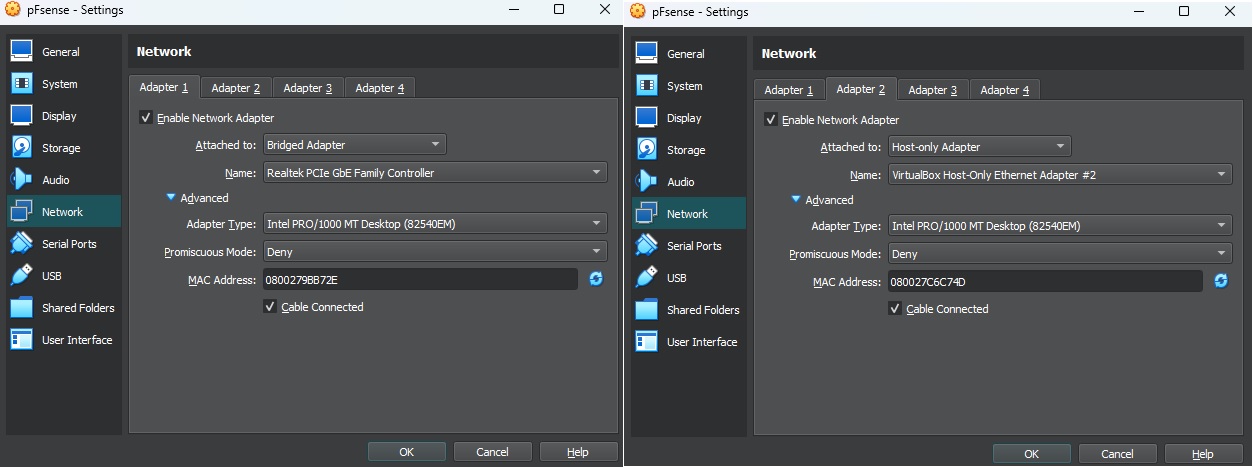Collapse Advanced section in left window
This screenshot has height=467, width=1253.
(x=171, y=198)
